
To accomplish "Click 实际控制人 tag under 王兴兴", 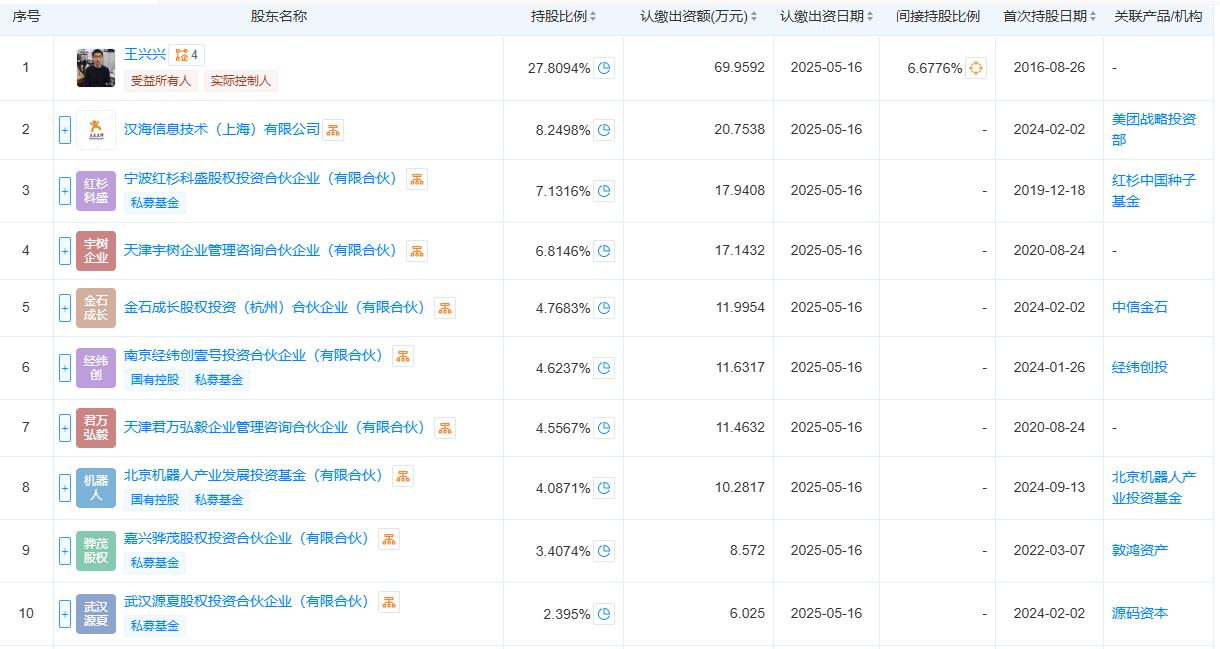I will [241, 81].
